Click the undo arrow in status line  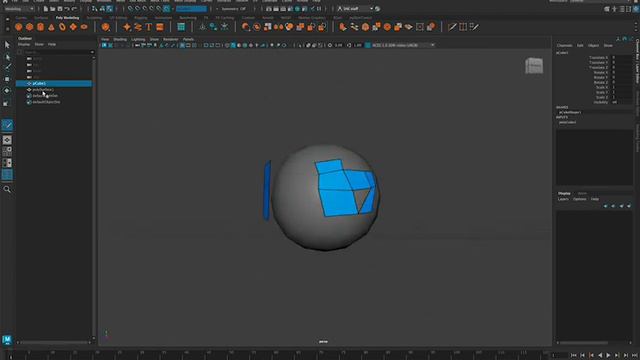pyautogui.click(x=67, y=9)
